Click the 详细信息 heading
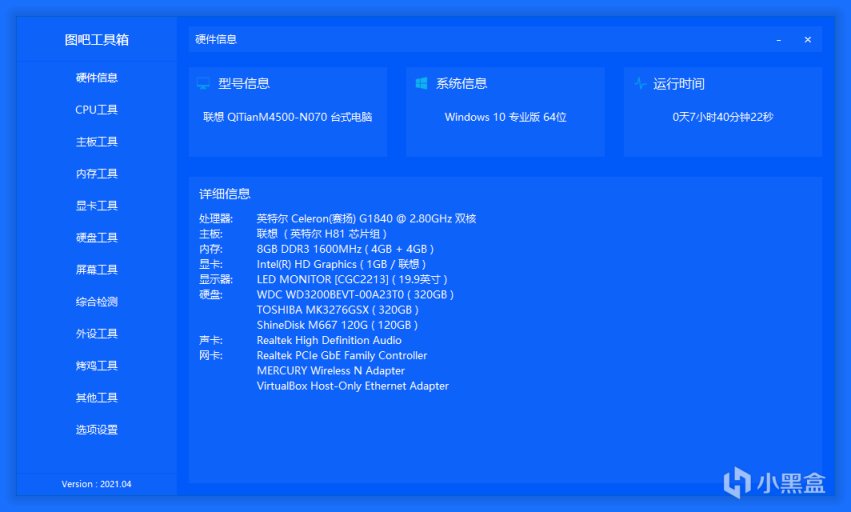 (x=225, y=194)
